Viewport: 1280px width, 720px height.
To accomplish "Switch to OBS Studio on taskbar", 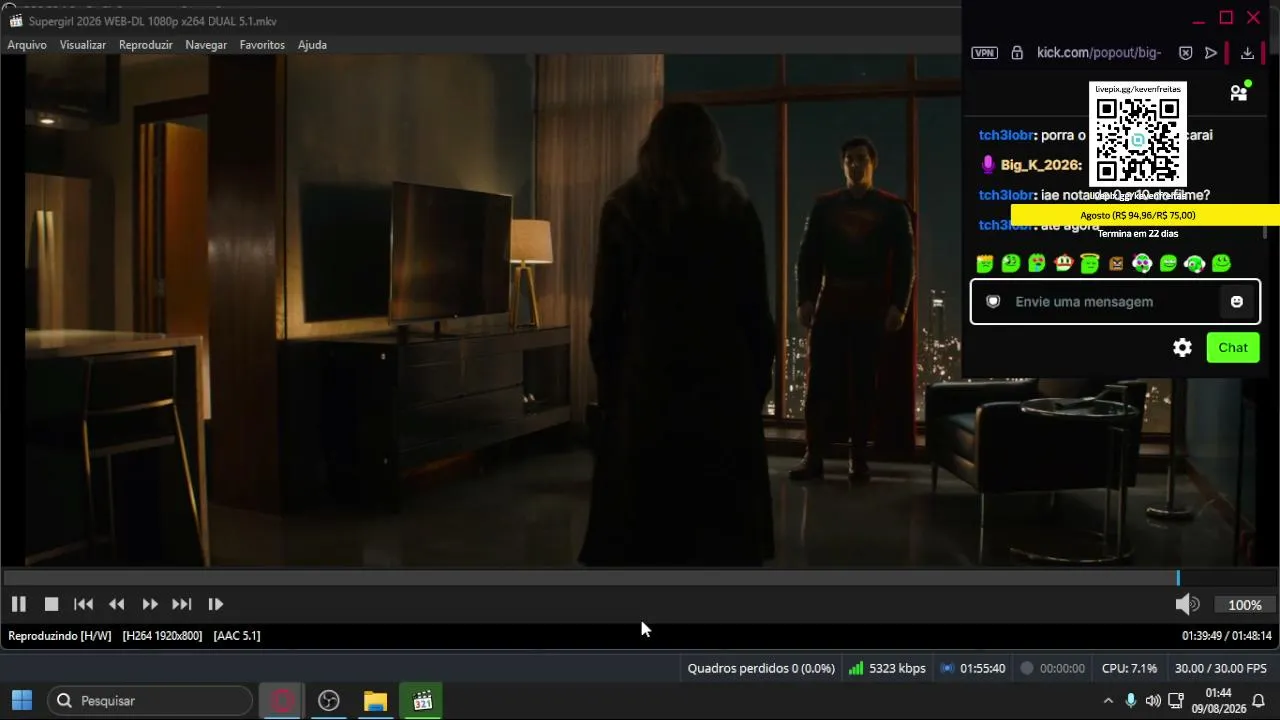I will (x=329, y=701).
